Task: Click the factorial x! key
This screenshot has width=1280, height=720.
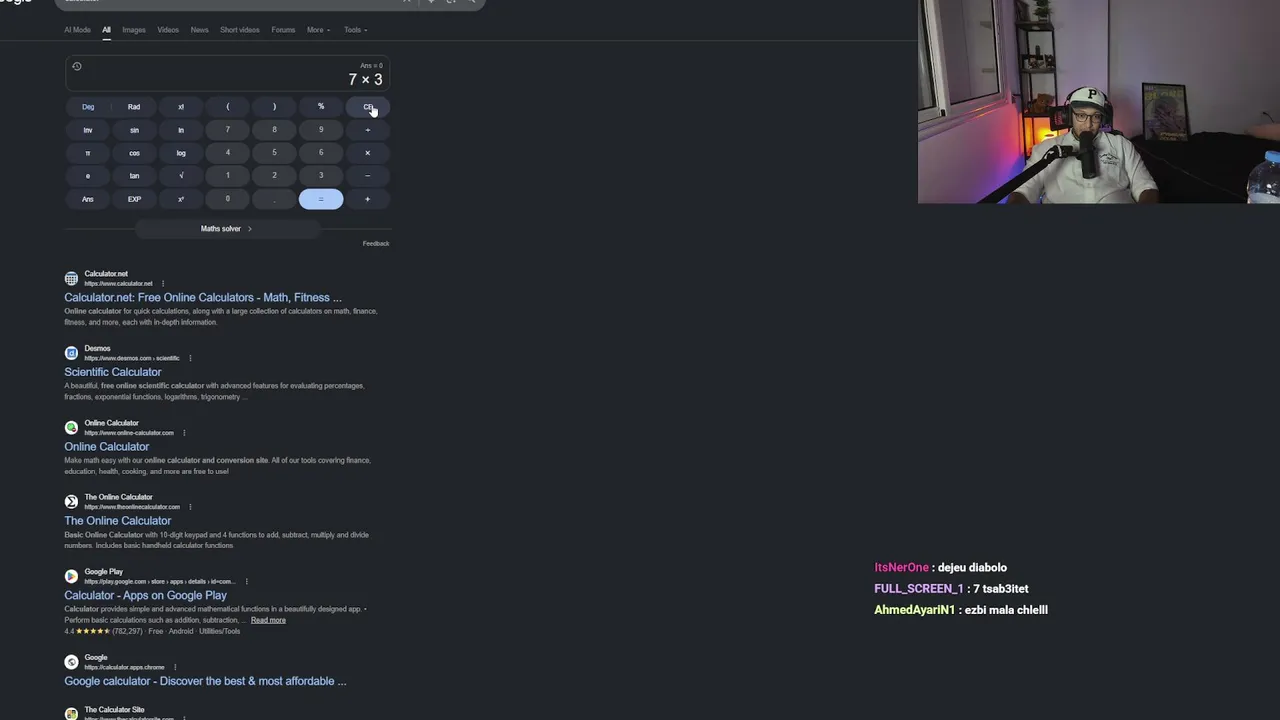Action: [x=181, y=107]
